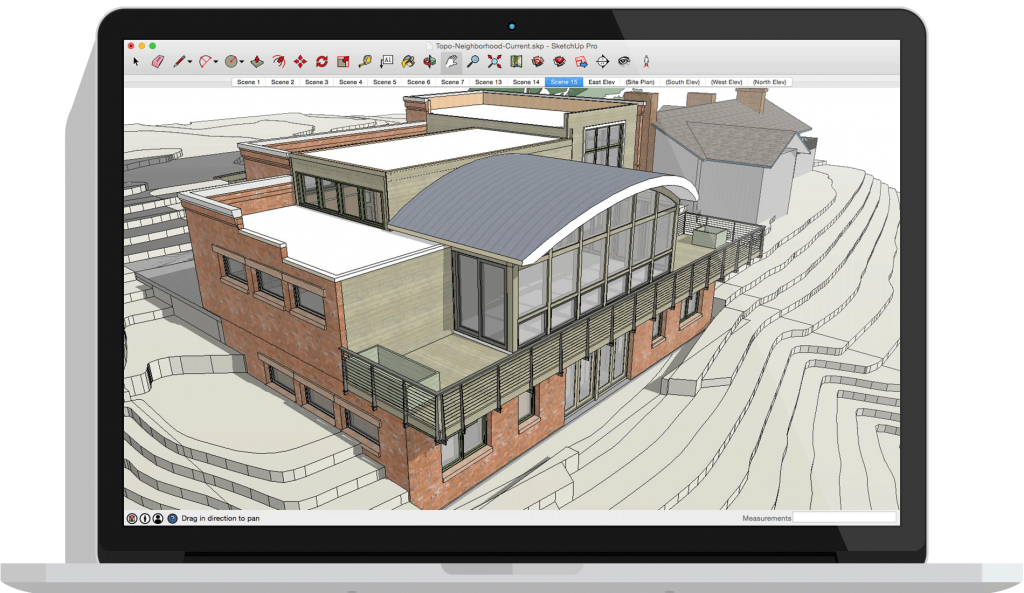Activate the Pan tool
The image size is (1024, 593).
click(450, 60)
